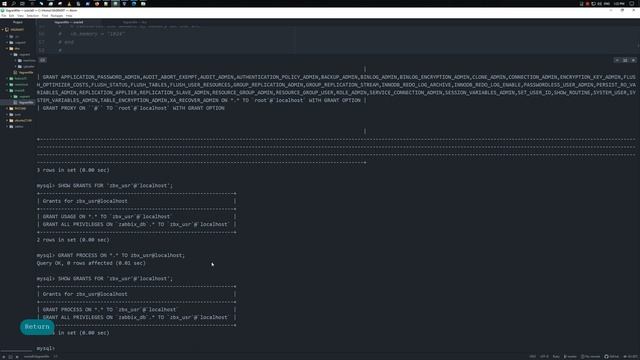Open the Windows Start menu

(4, 3)
